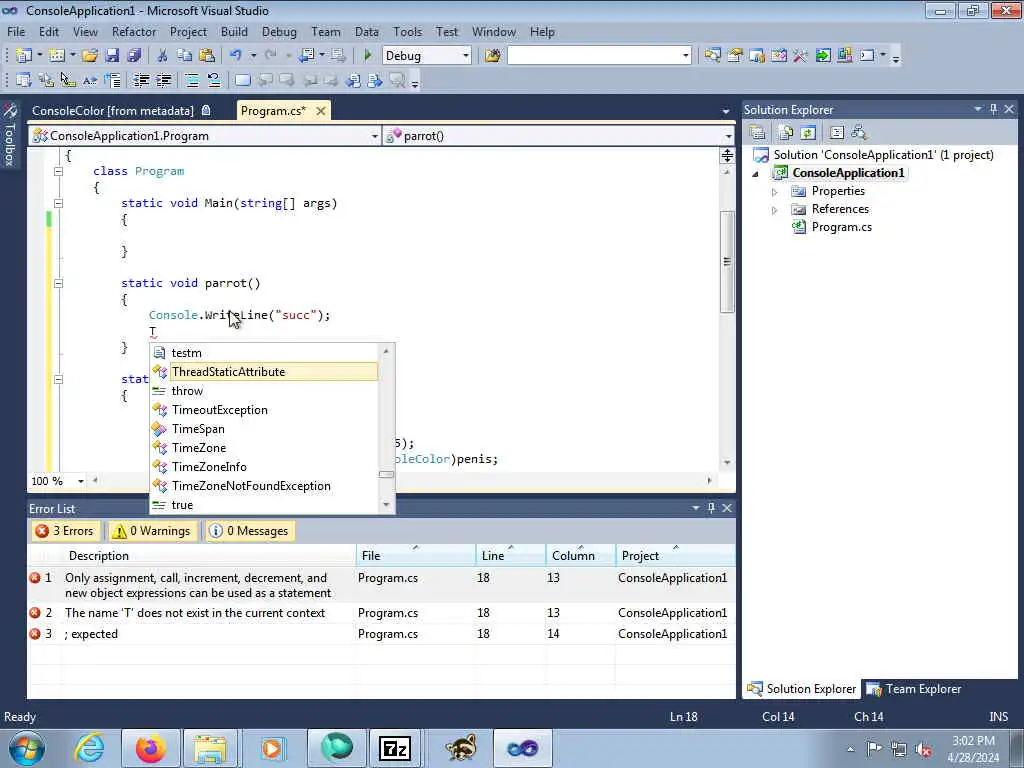This screenshot has width=1024, height=768.
Task: Click the Extension Manager green arrow icon
Action: pos(823,56)
